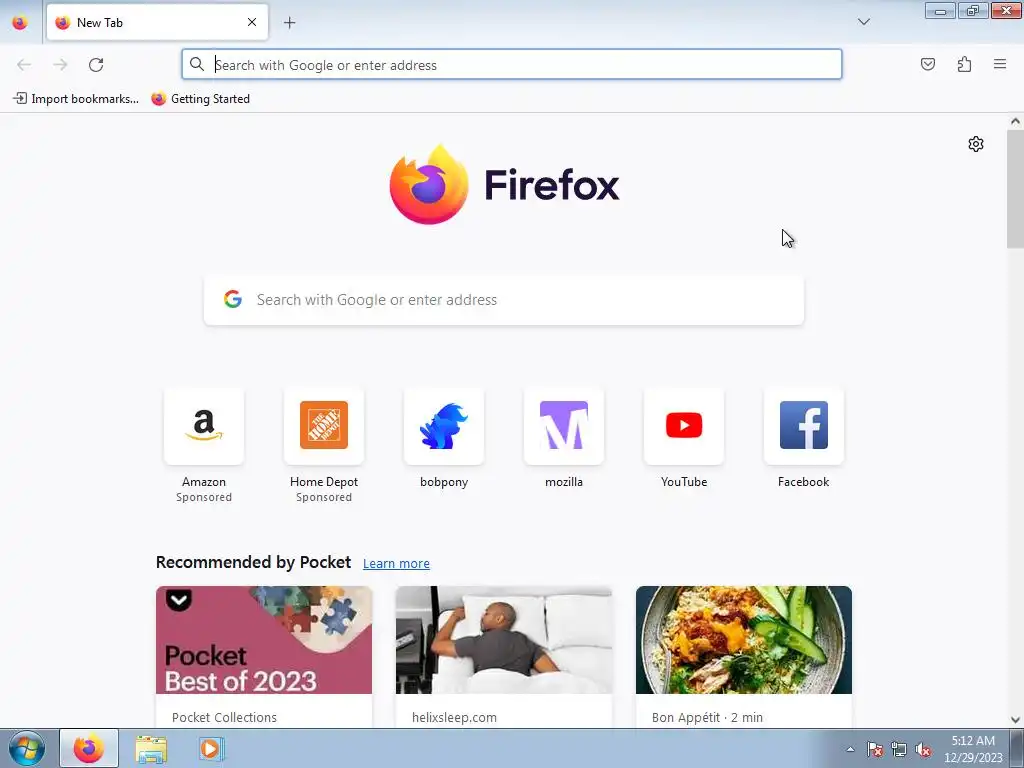Click Action Center flag tray icon

click(874, 749)
